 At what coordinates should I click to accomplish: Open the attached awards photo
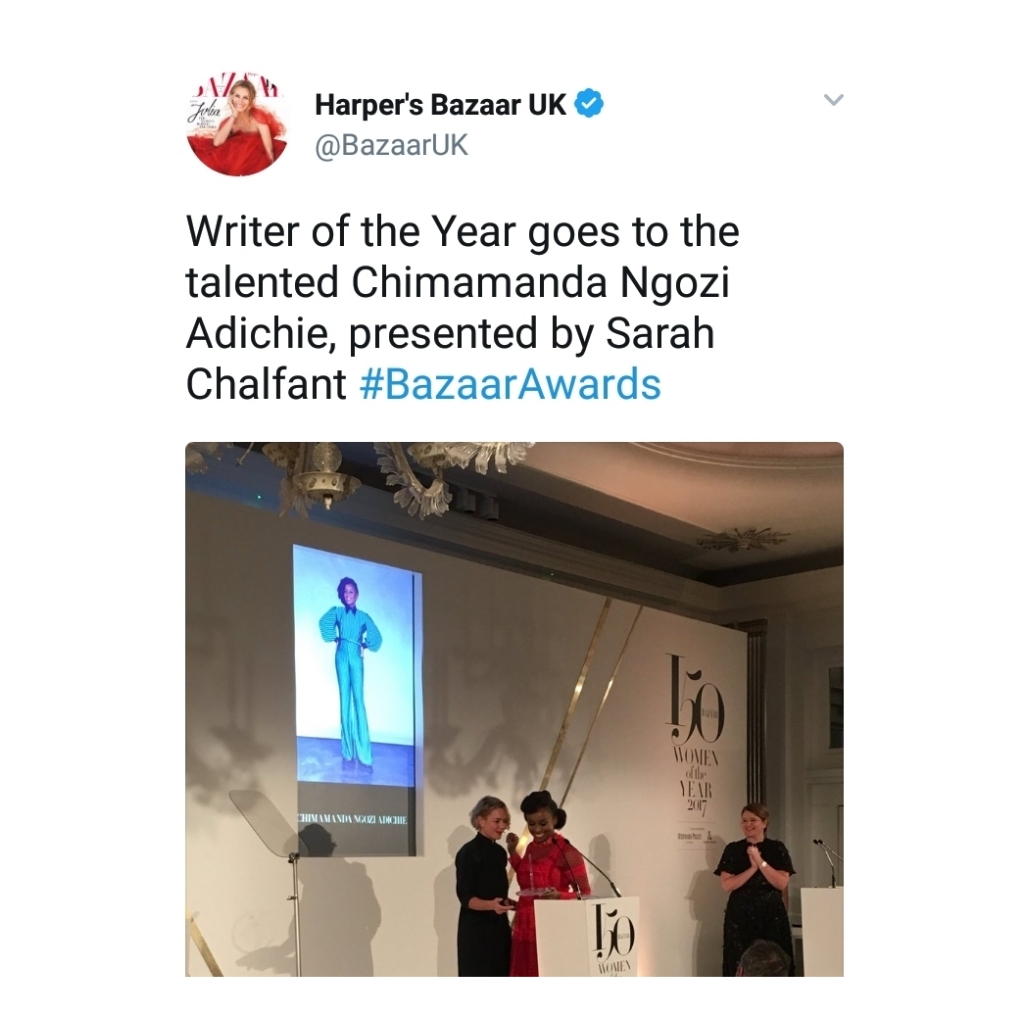[514, 709]
